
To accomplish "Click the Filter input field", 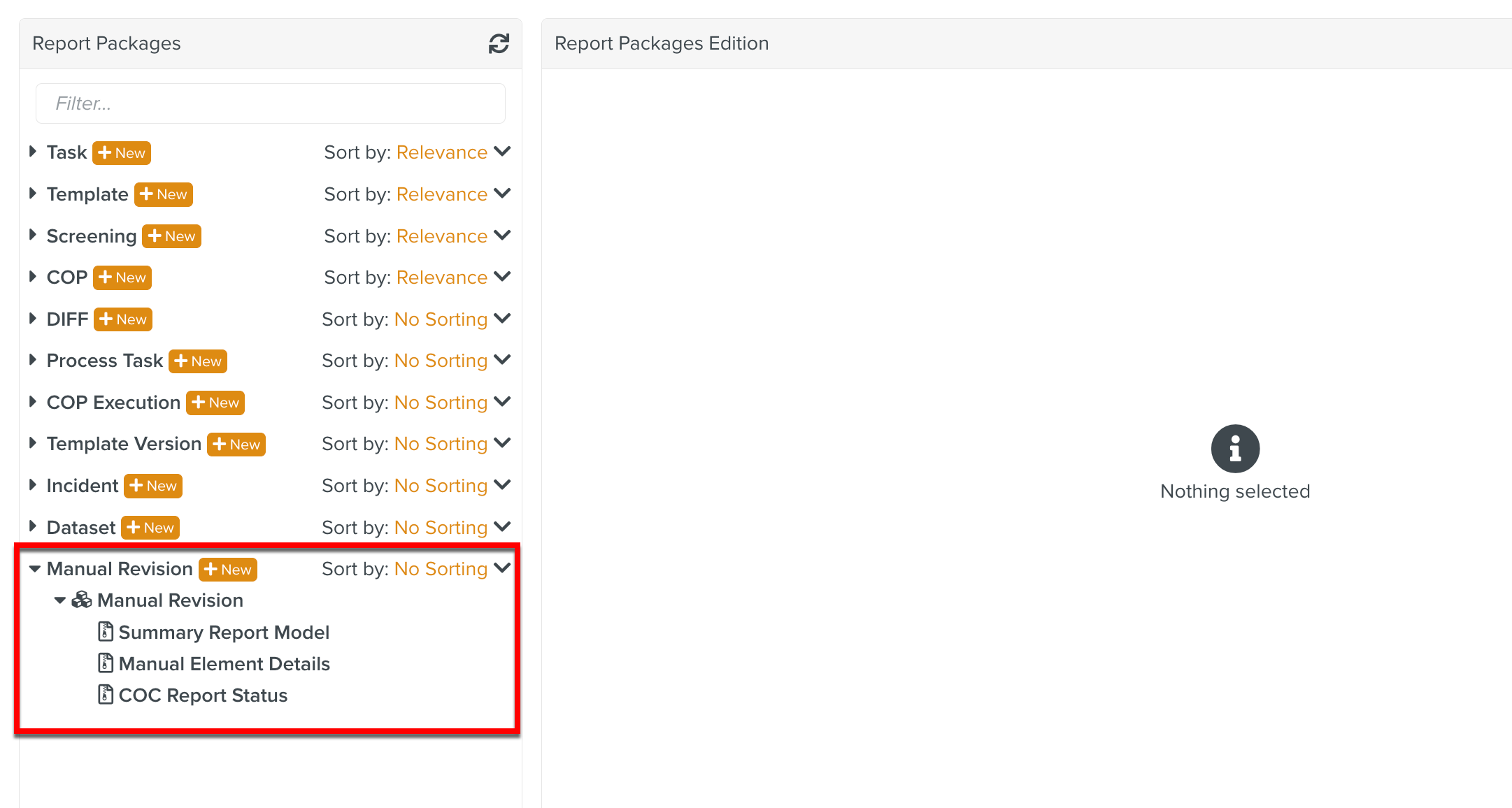I will pos(271,103).
